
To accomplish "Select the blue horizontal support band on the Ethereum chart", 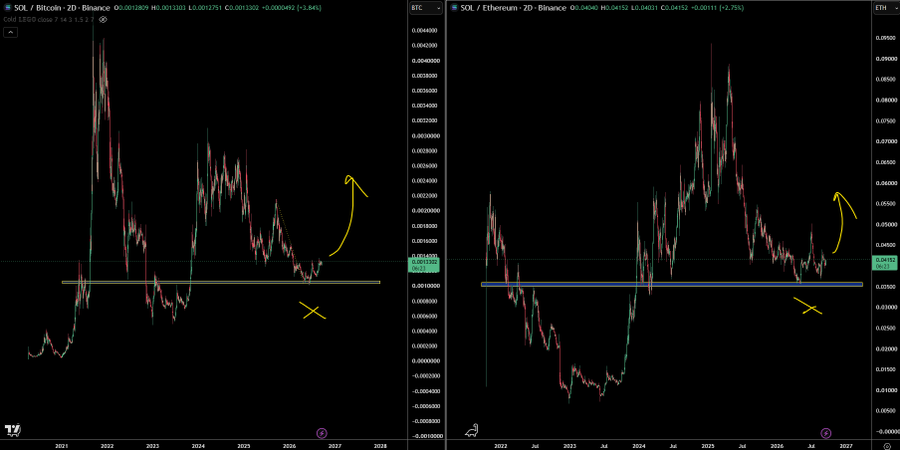I will pyautogui.click(x=672, y=284).
